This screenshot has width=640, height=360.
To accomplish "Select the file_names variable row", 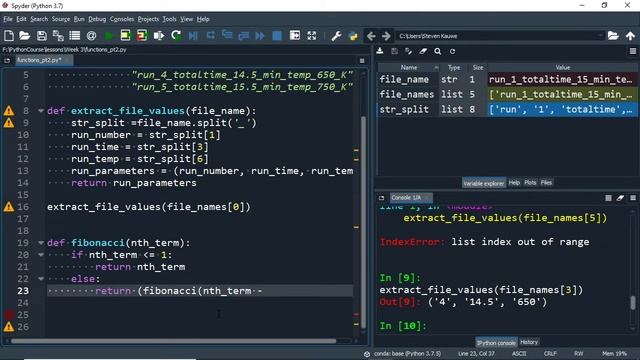I will [x=507, y=94].
